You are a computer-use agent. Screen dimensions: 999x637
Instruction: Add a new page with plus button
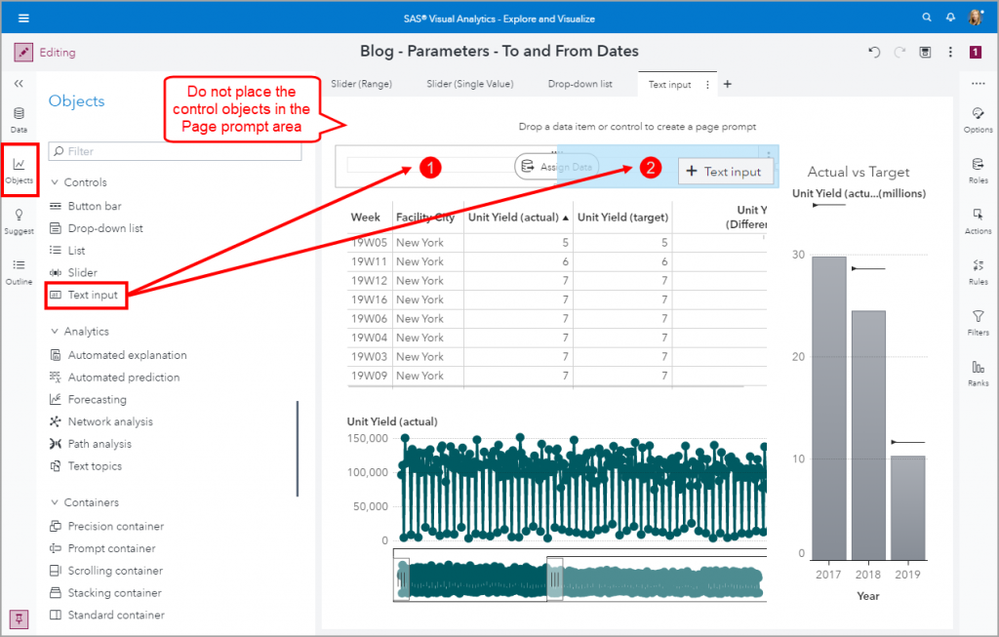(x=727, y=84)
